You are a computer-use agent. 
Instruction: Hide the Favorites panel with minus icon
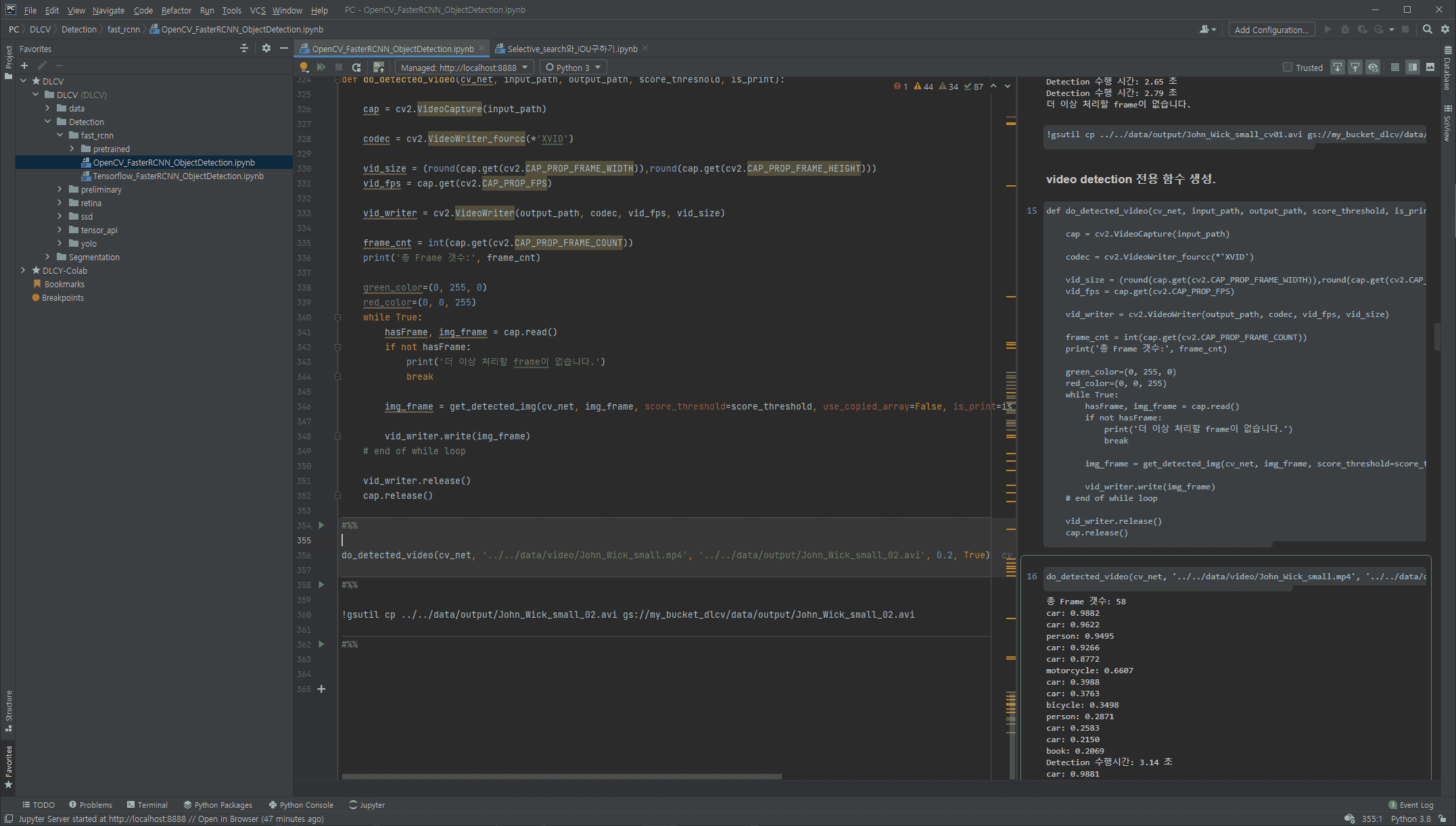(x=284, y=48)
